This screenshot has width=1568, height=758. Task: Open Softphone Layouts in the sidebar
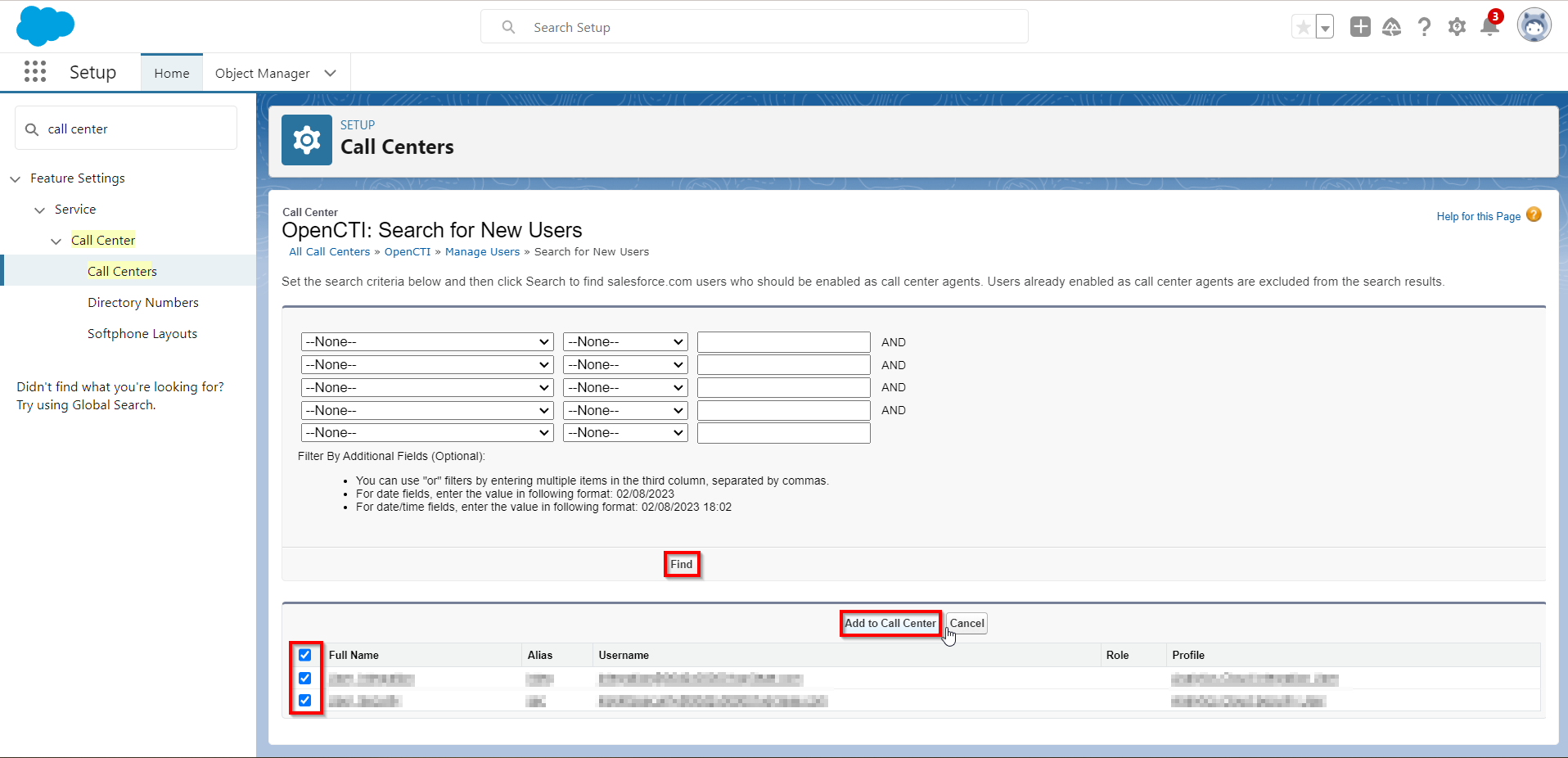pyautogui.click(x=142, y=333)
